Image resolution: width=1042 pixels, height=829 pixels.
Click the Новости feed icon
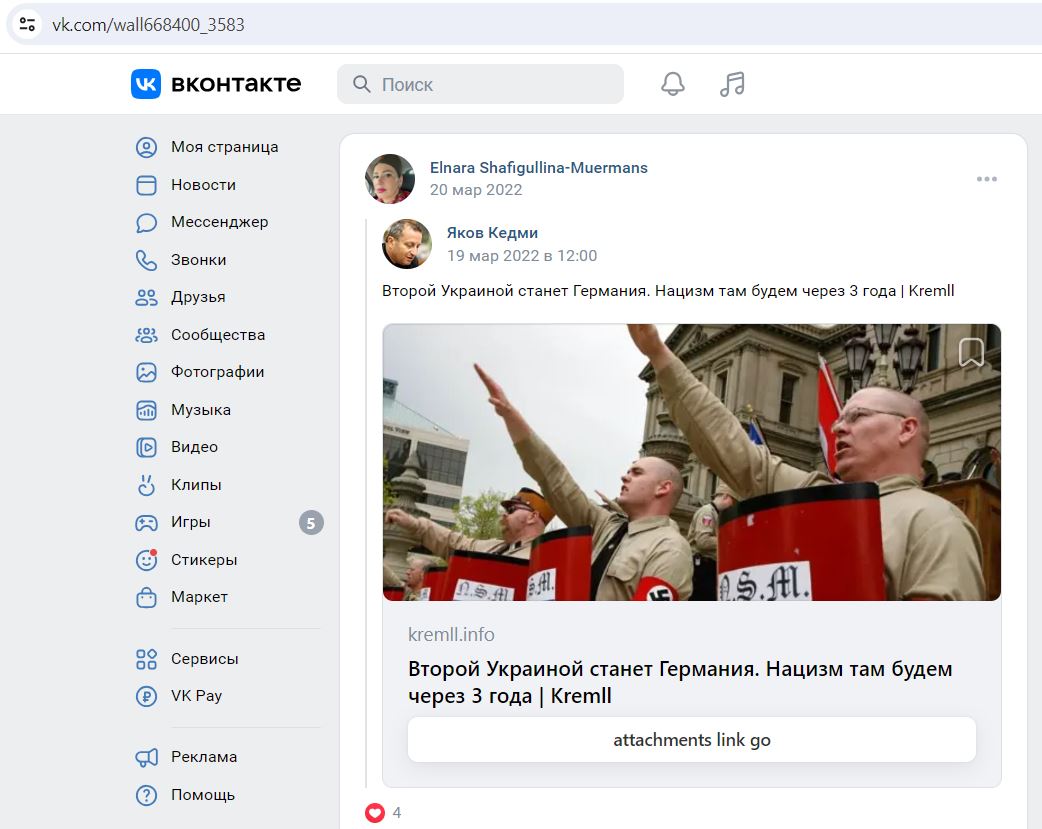coord(146,185)
